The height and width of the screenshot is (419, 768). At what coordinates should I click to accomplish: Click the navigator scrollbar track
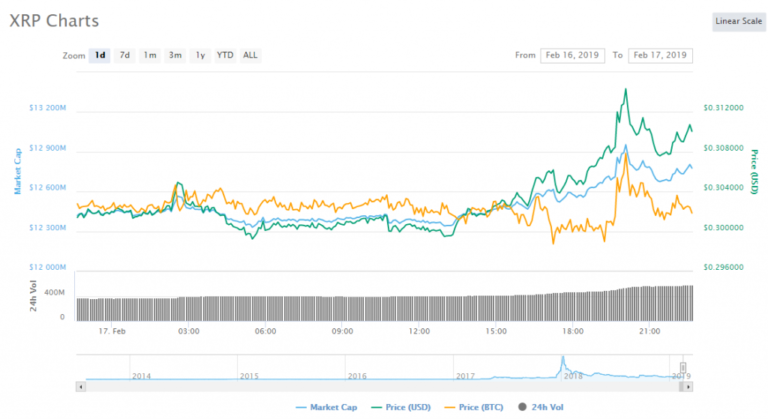pos(380,385)
